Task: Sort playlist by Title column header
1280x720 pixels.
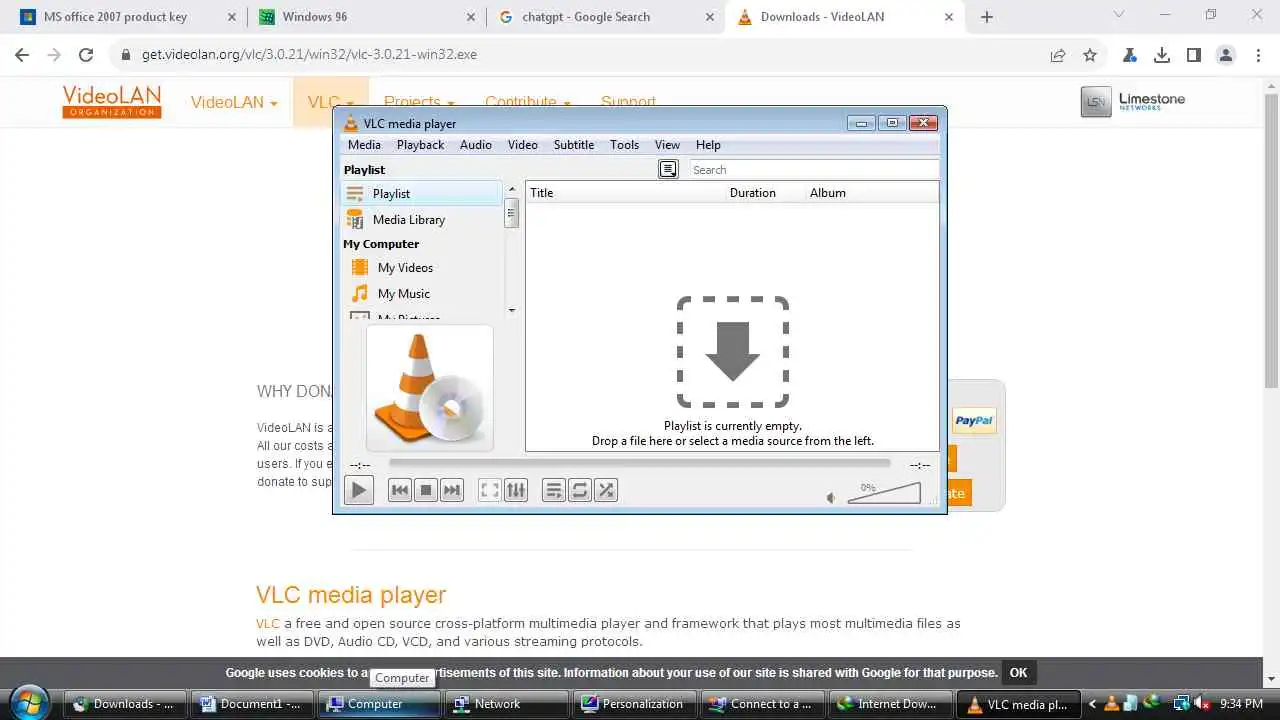Action: 626,193
